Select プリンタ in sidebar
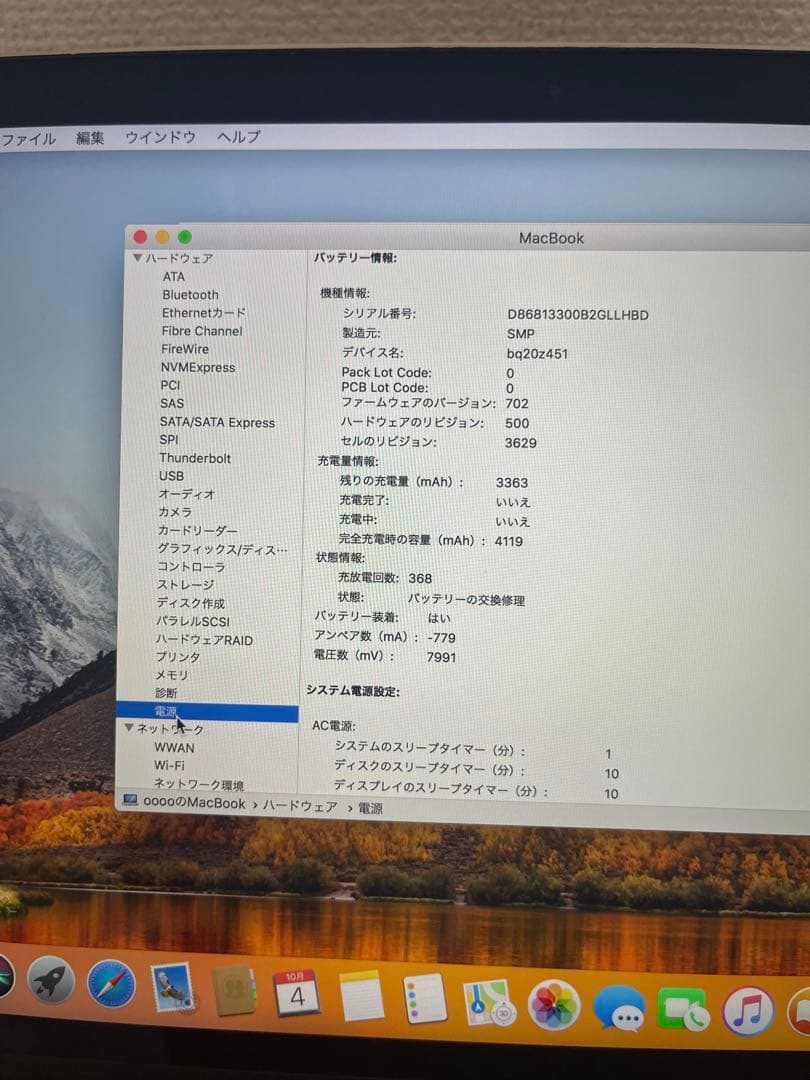 click(x=178, y=656)
